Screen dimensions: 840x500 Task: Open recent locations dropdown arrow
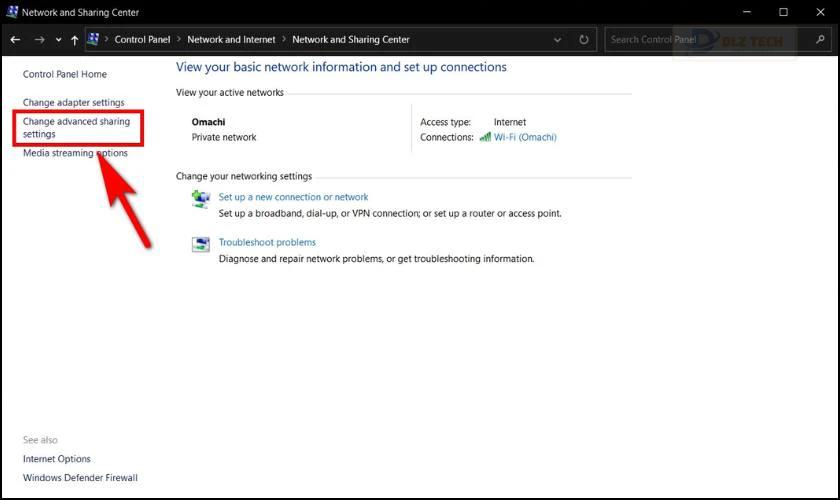coord(58,40)
